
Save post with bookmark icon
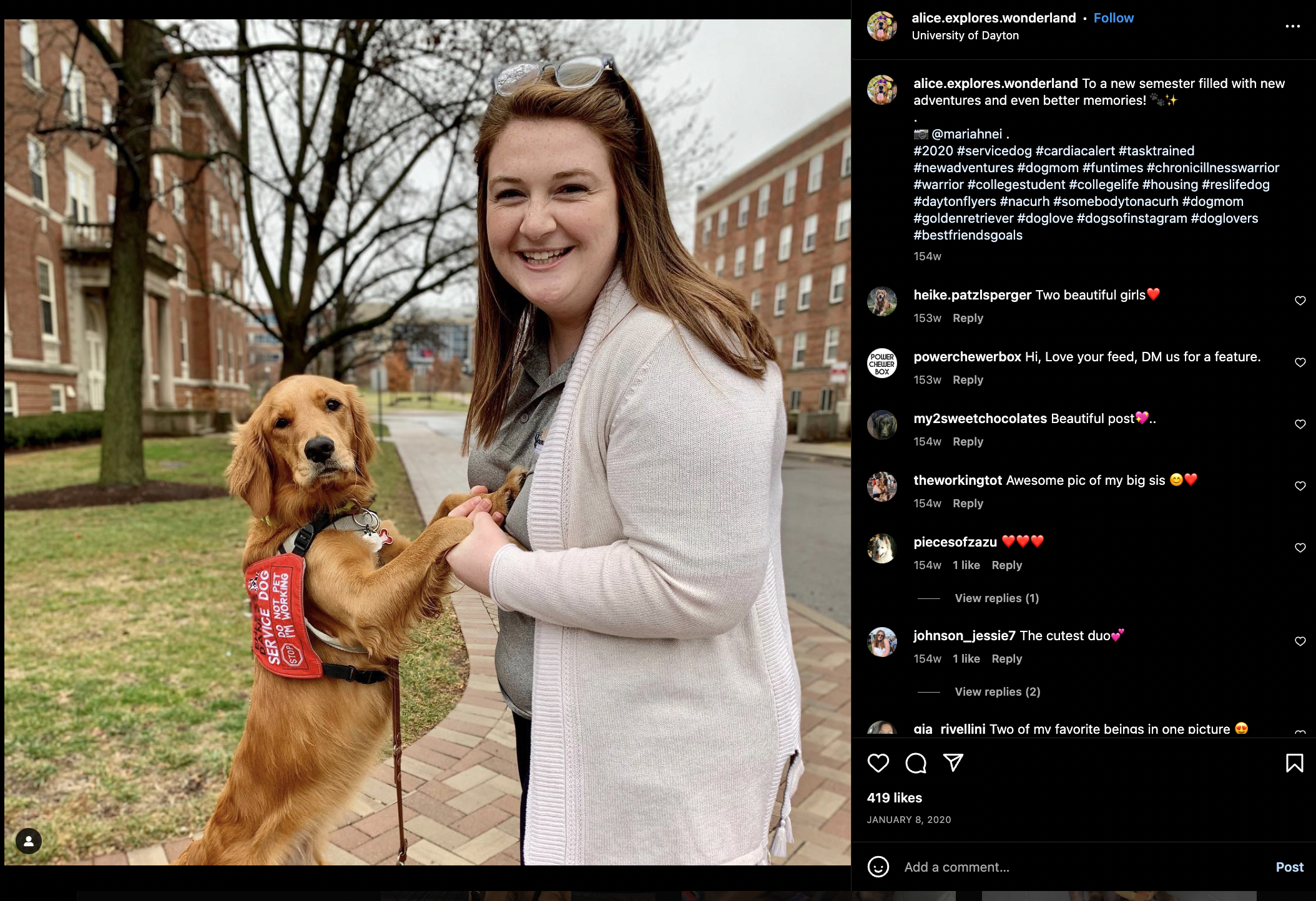point(1294,763)
